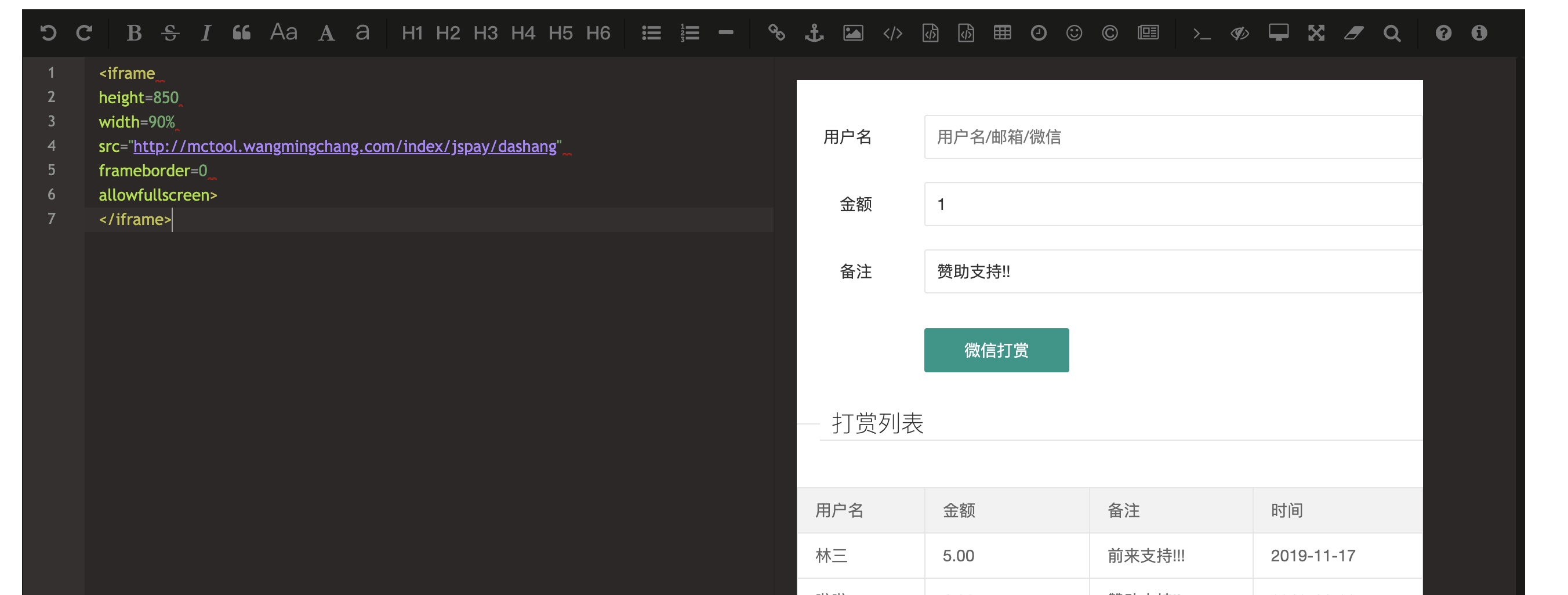1568x595 pixels.
Task: Clear the editor with eraser icon
Action: coord(1354,33)
